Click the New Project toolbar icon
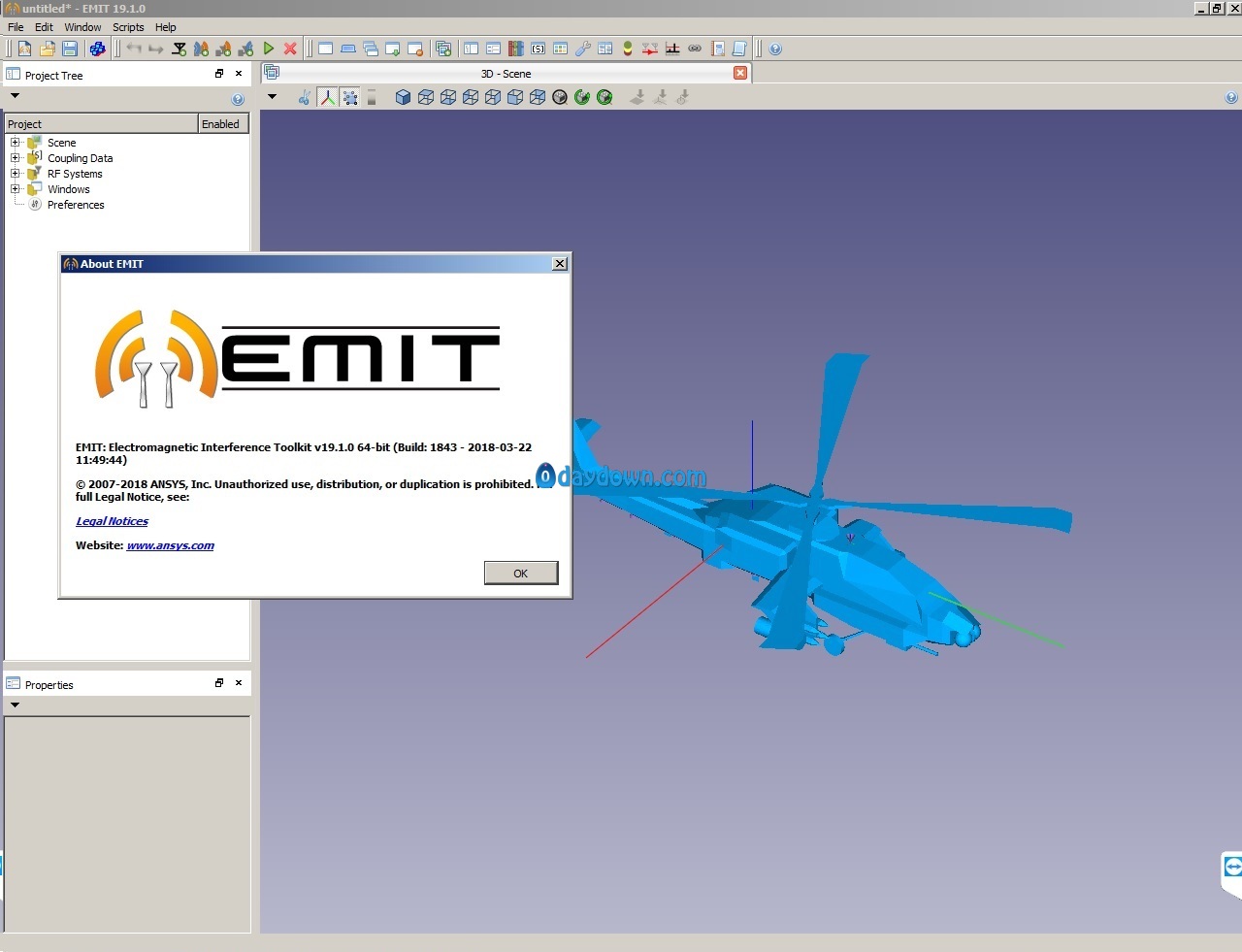1242x952 pixels. coord(24,49)
